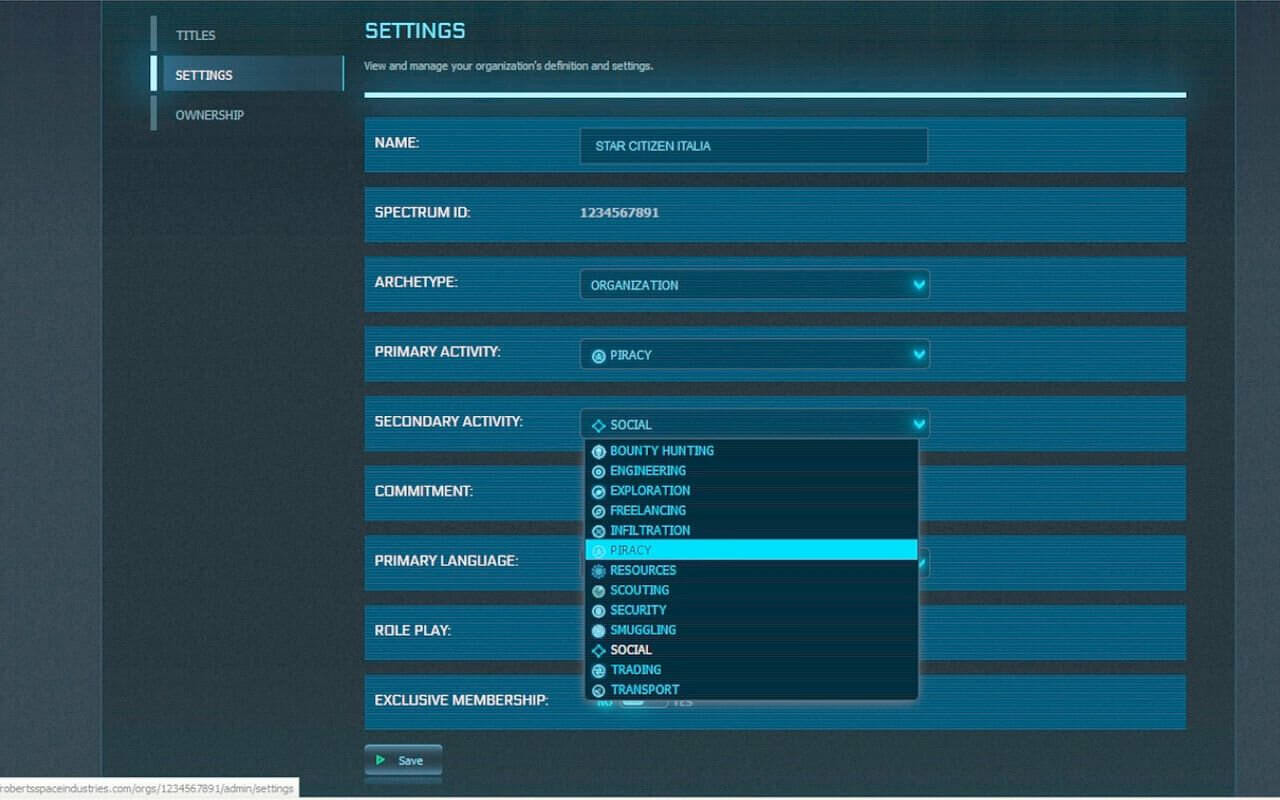Pick Scouting from the secondary activity options
Viewport: 1280px width, 800px height.
(639, 590)
